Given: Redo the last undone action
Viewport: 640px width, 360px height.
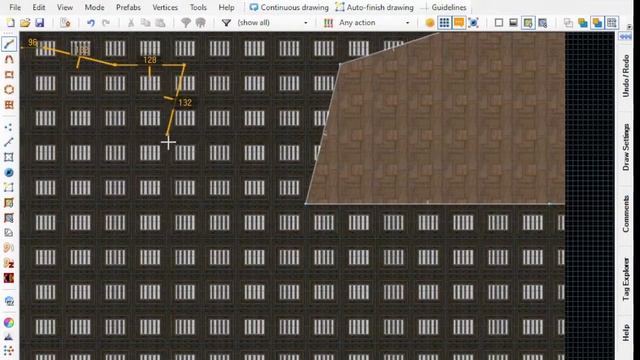Looking at the screenshot, I should click(x=106, y=23).
